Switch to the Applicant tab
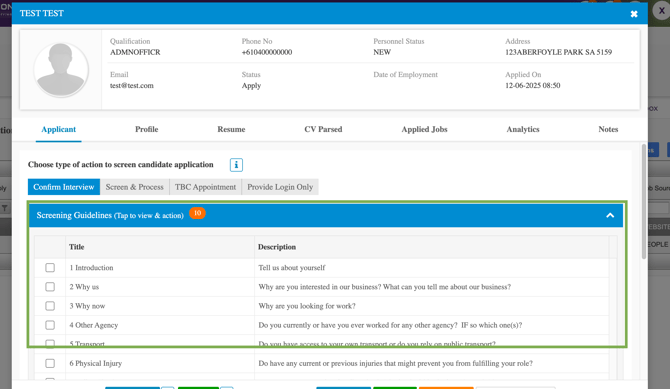The height and width of the screenshot is (389, 670). pyautogui.click(x=59, y=130)
